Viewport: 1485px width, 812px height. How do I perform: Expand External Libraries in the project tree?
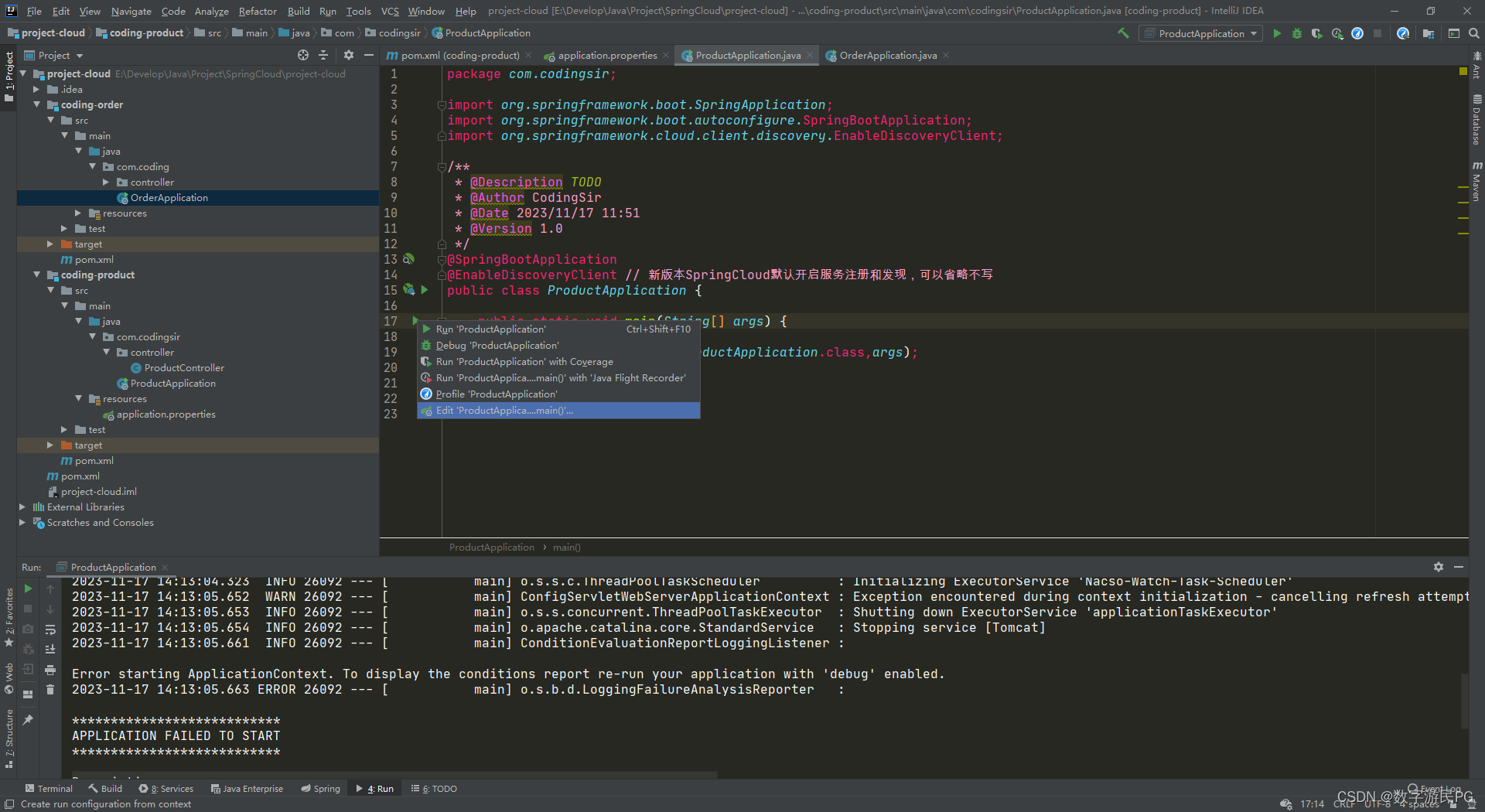coord(22,507)
